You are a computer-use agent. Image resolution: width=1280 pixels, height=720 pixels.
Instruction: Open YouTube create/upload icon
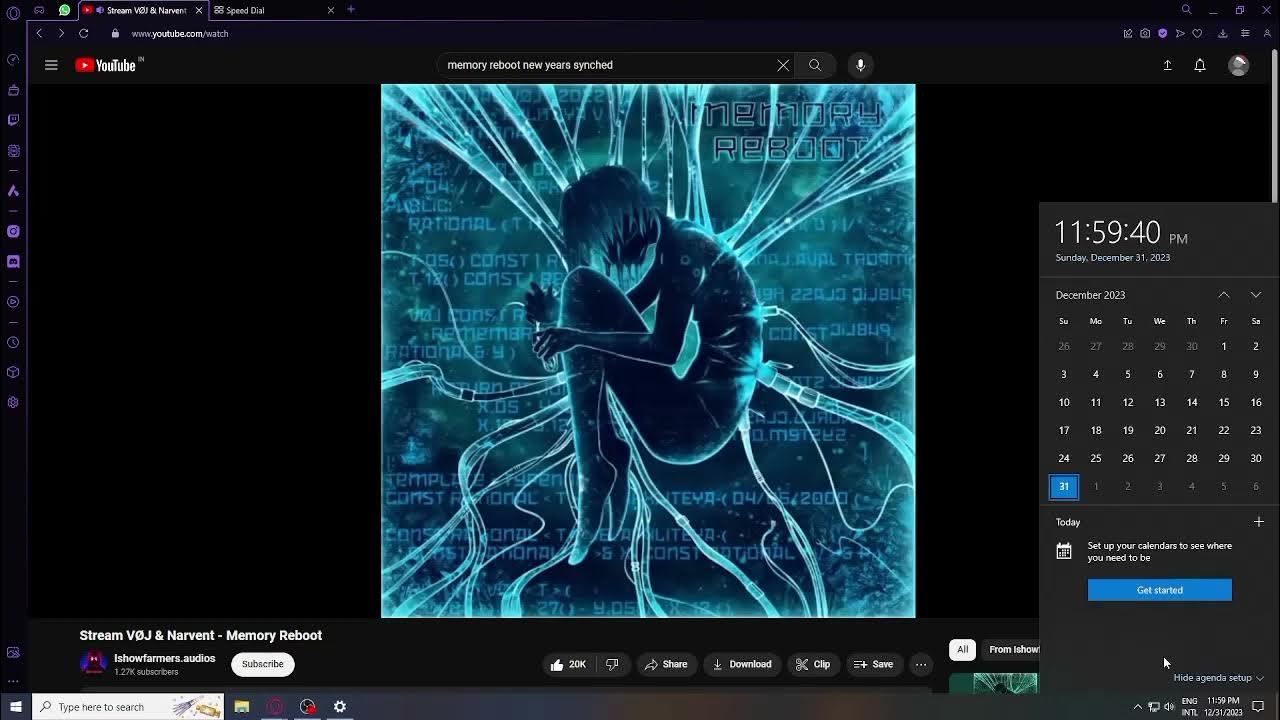click(1167, 65)
